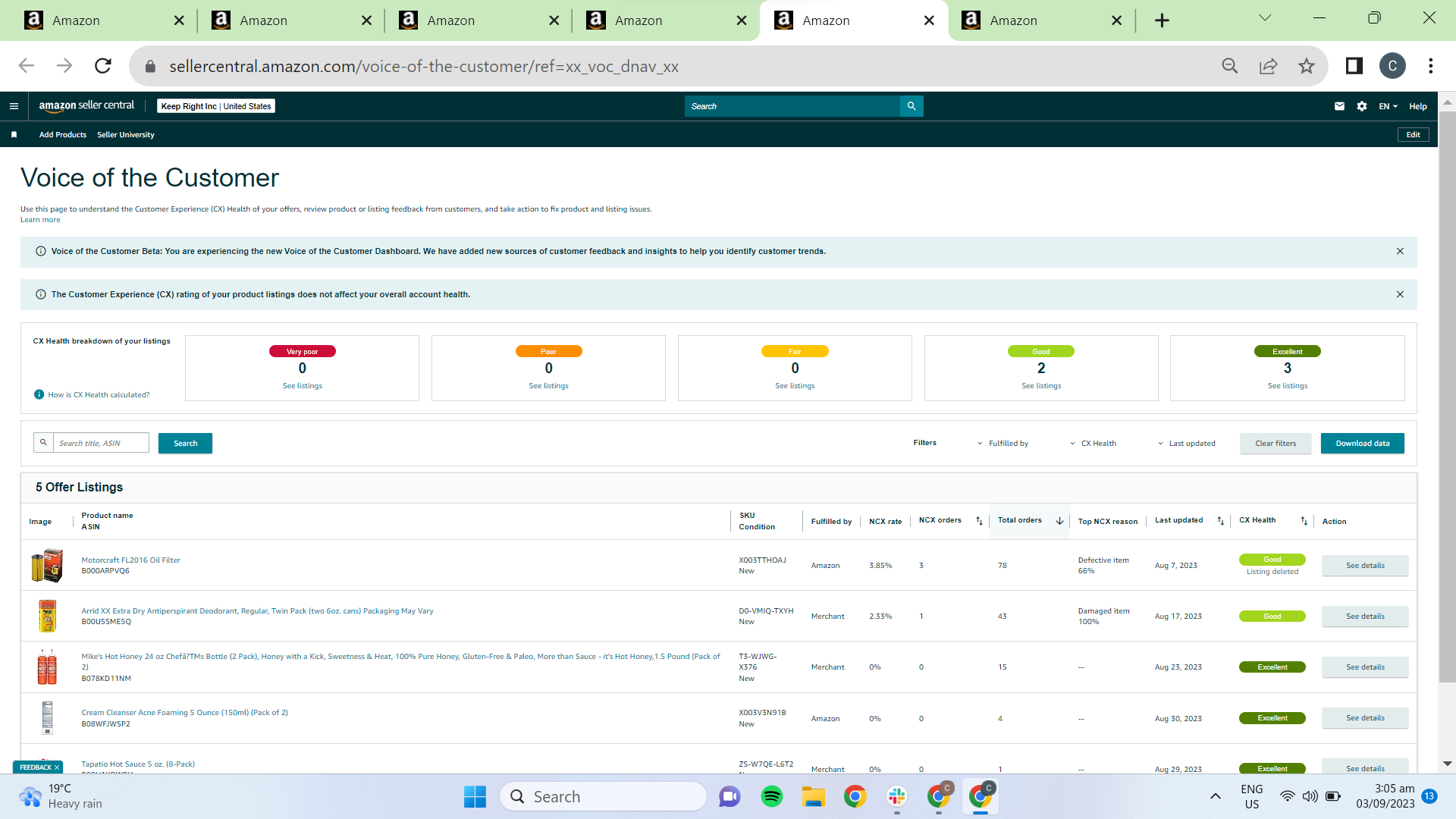Sort by CX Health arrows icon
This screenshot has width=1456, height=819.
tap(1304, 521)
